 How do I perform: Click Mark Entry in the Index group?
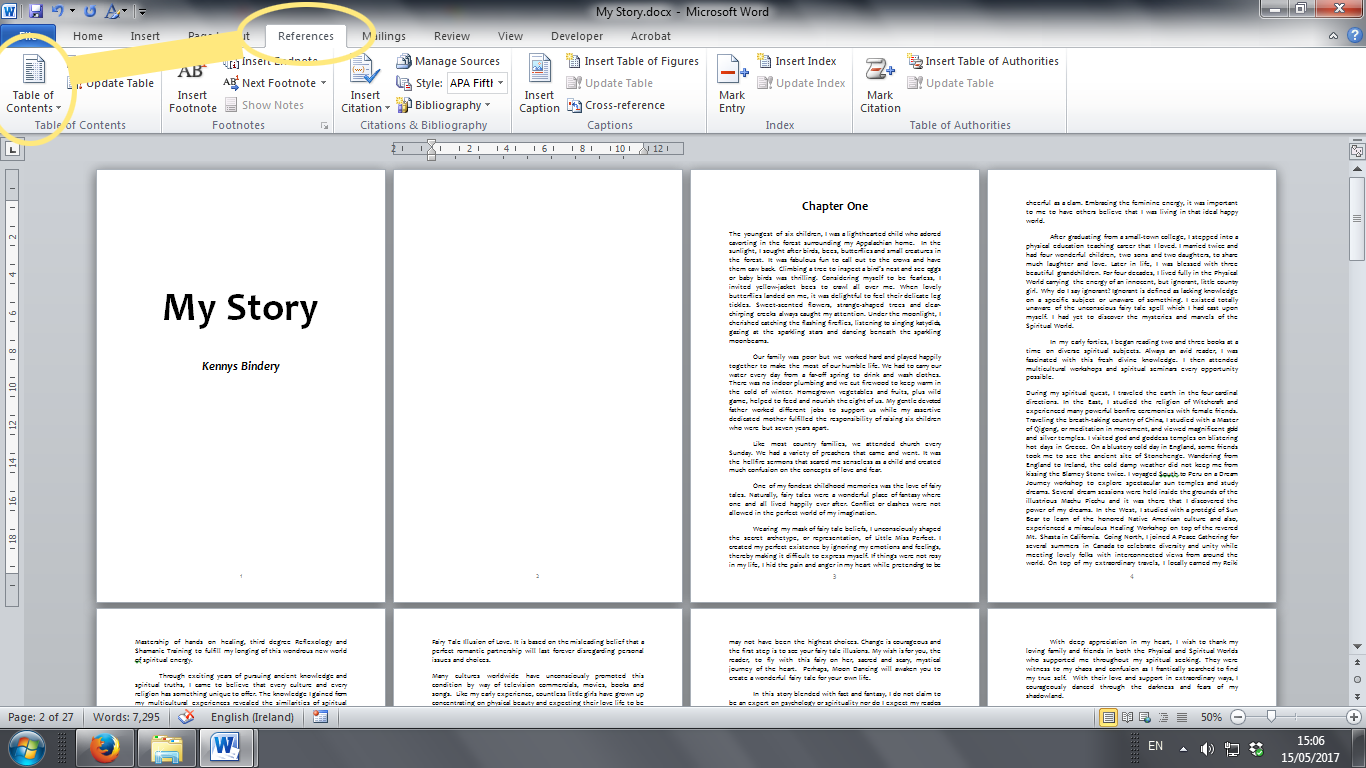(732, 85)
